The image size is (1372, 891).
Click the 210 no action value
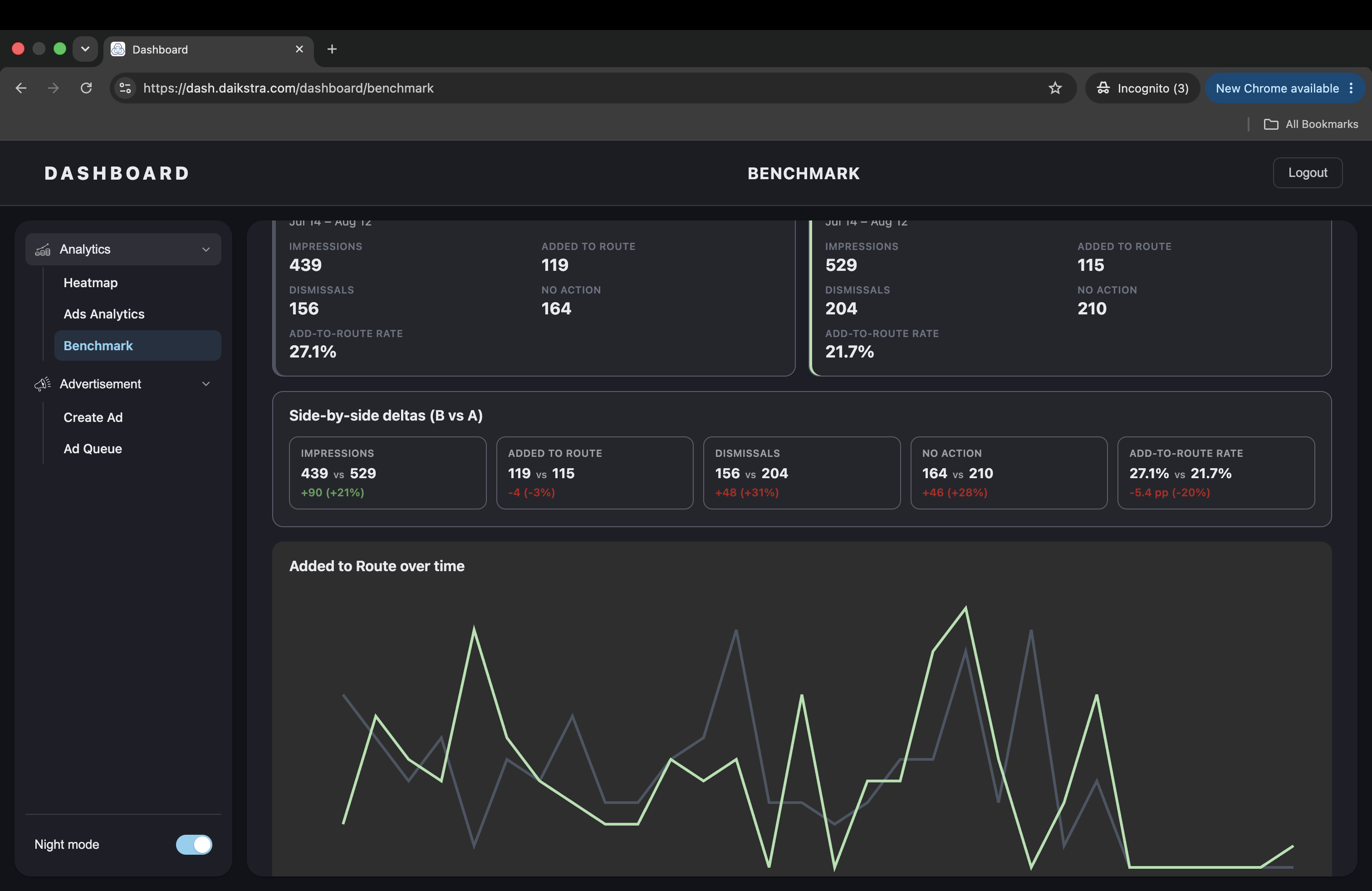1092,309
